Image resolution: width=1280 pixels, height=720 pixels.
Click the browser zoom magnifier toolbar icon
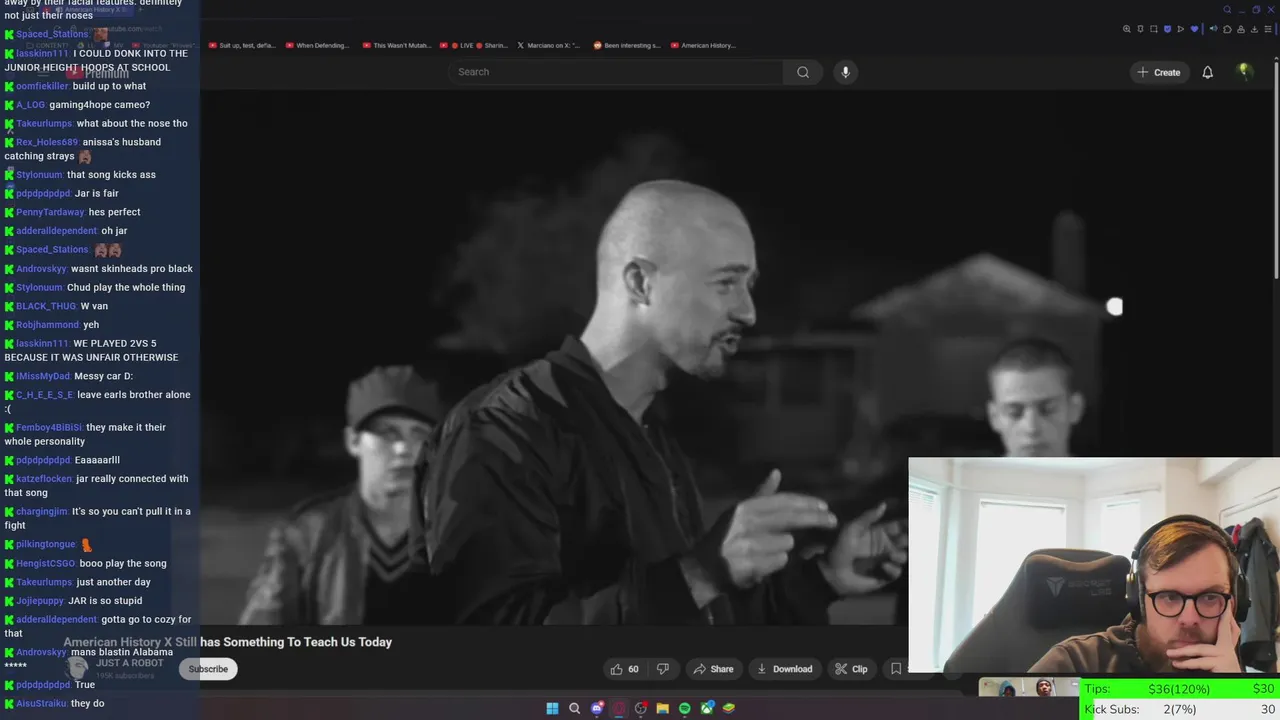pos(1126,29)
